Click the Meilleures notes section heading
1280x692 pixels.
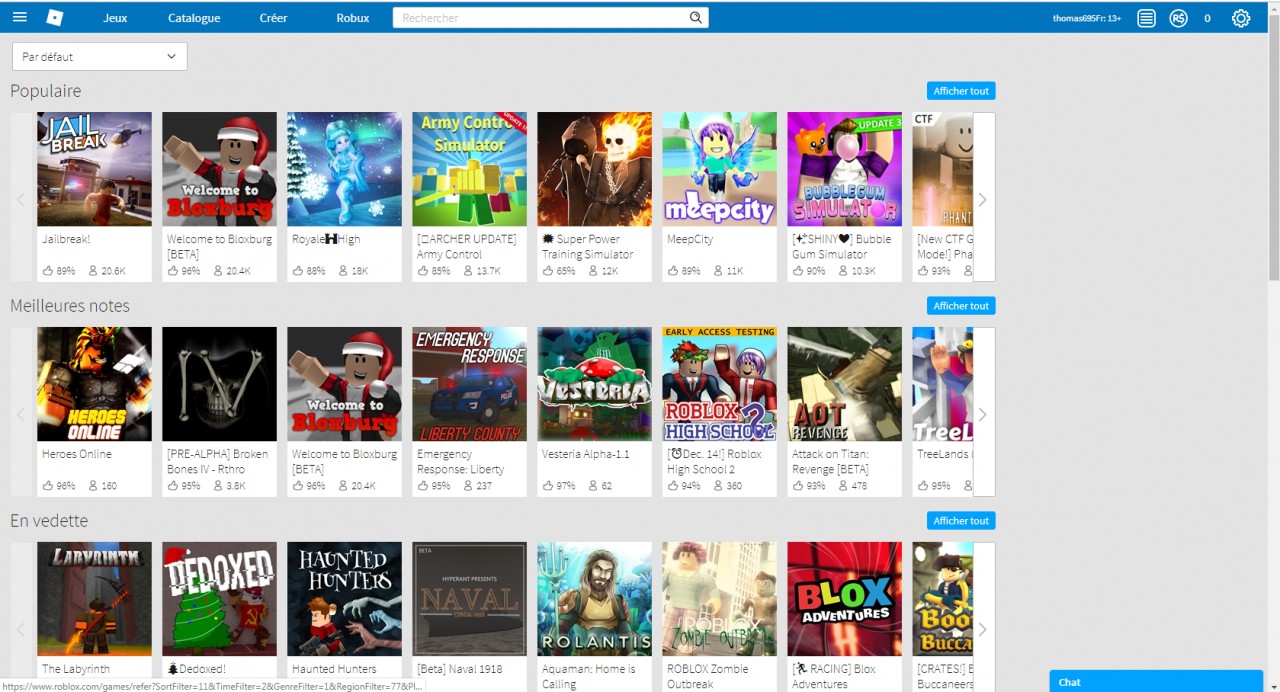(x=70, y=306)
